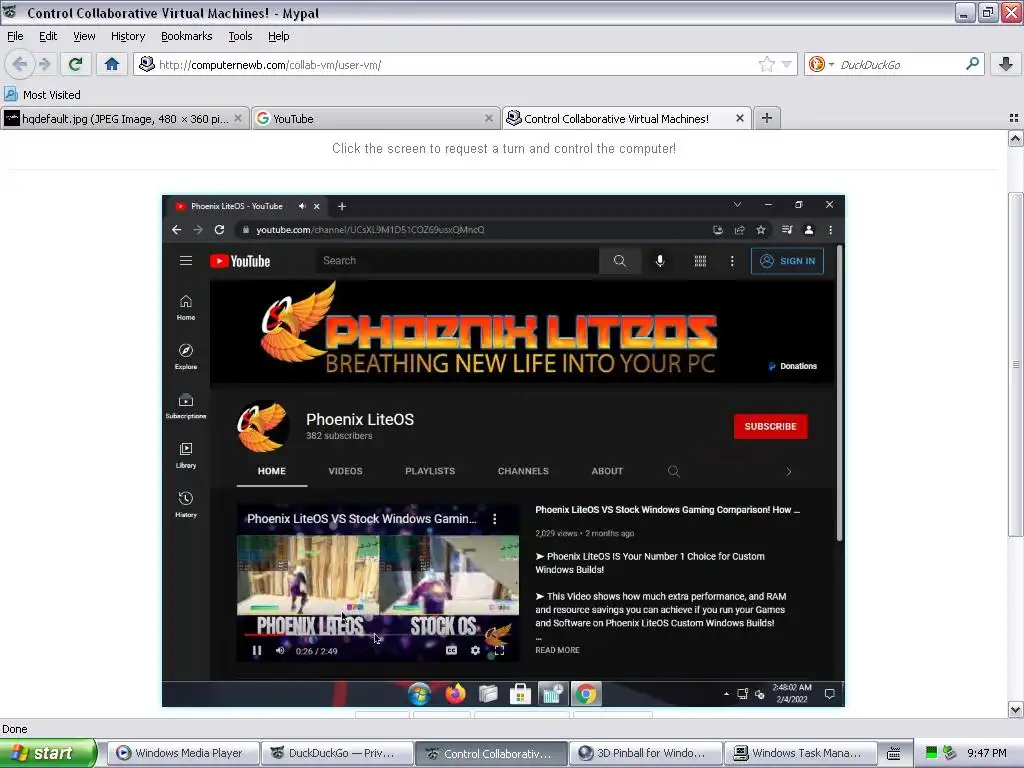Image resolution: width=1024 pixels, height=768 pixels.
Task: Select channel VIDEOS tab
Action: [345, 471]
